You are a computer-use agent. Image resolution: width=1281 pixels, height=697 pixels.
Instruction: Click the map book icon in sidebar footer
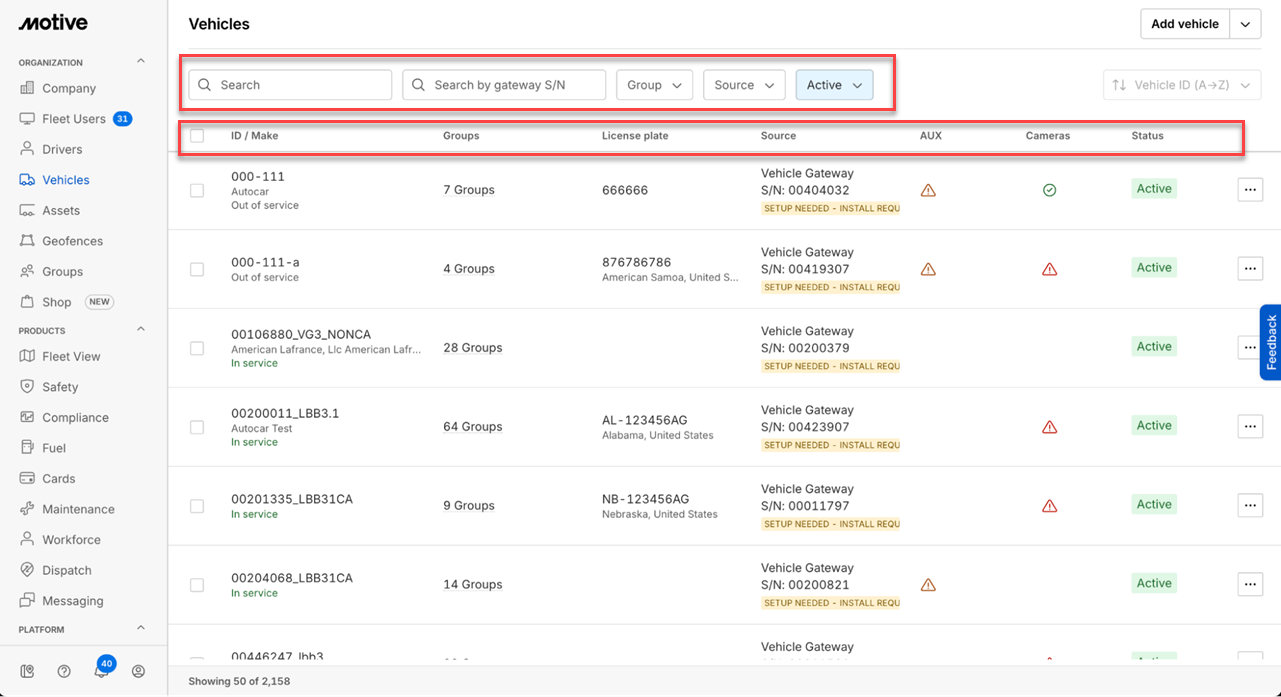(x=27, y=671)
